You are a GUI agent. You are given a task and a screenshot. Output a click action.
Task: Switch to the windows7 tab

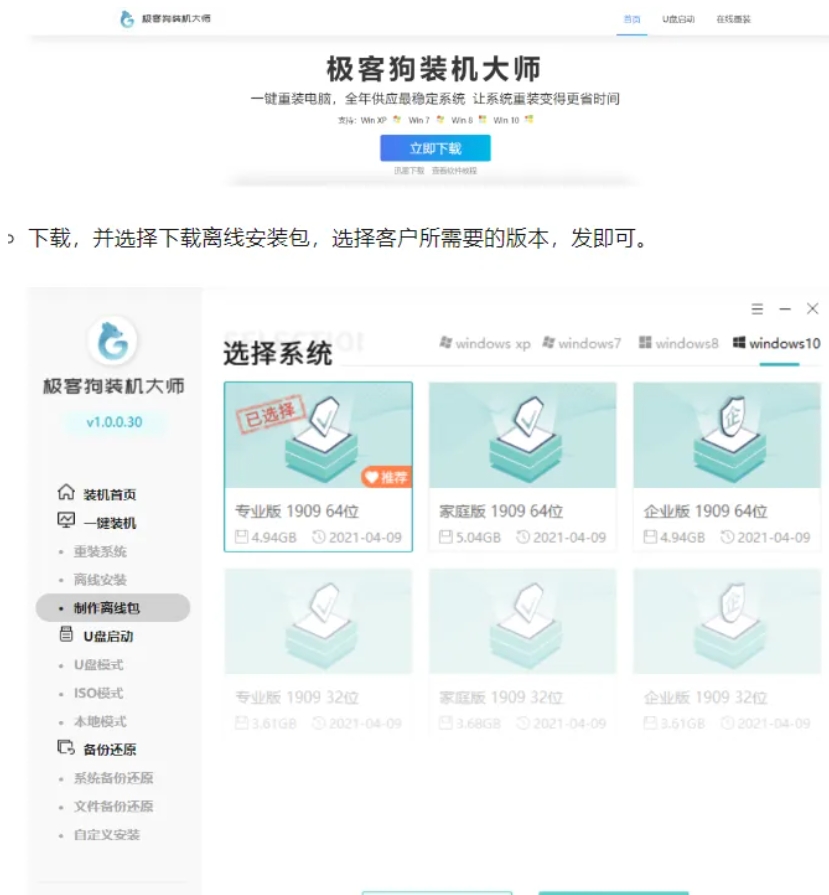coord(581,344)
